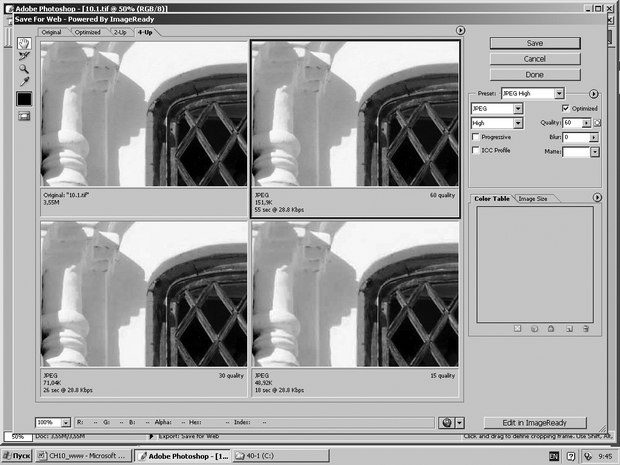This screenshot has width=620, height=465.
Task: Open the preview in browser icon
Action: 446,423
